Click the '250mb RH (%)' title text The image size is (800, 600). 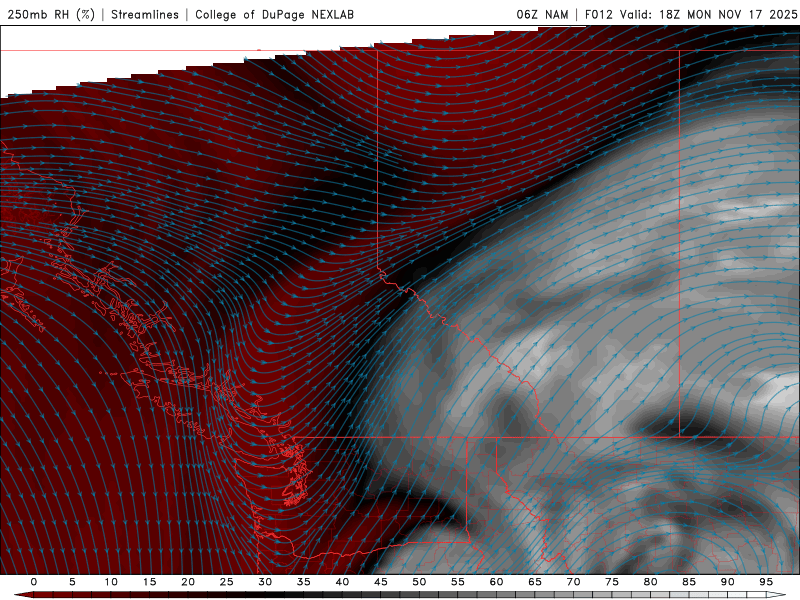point(51,14)
